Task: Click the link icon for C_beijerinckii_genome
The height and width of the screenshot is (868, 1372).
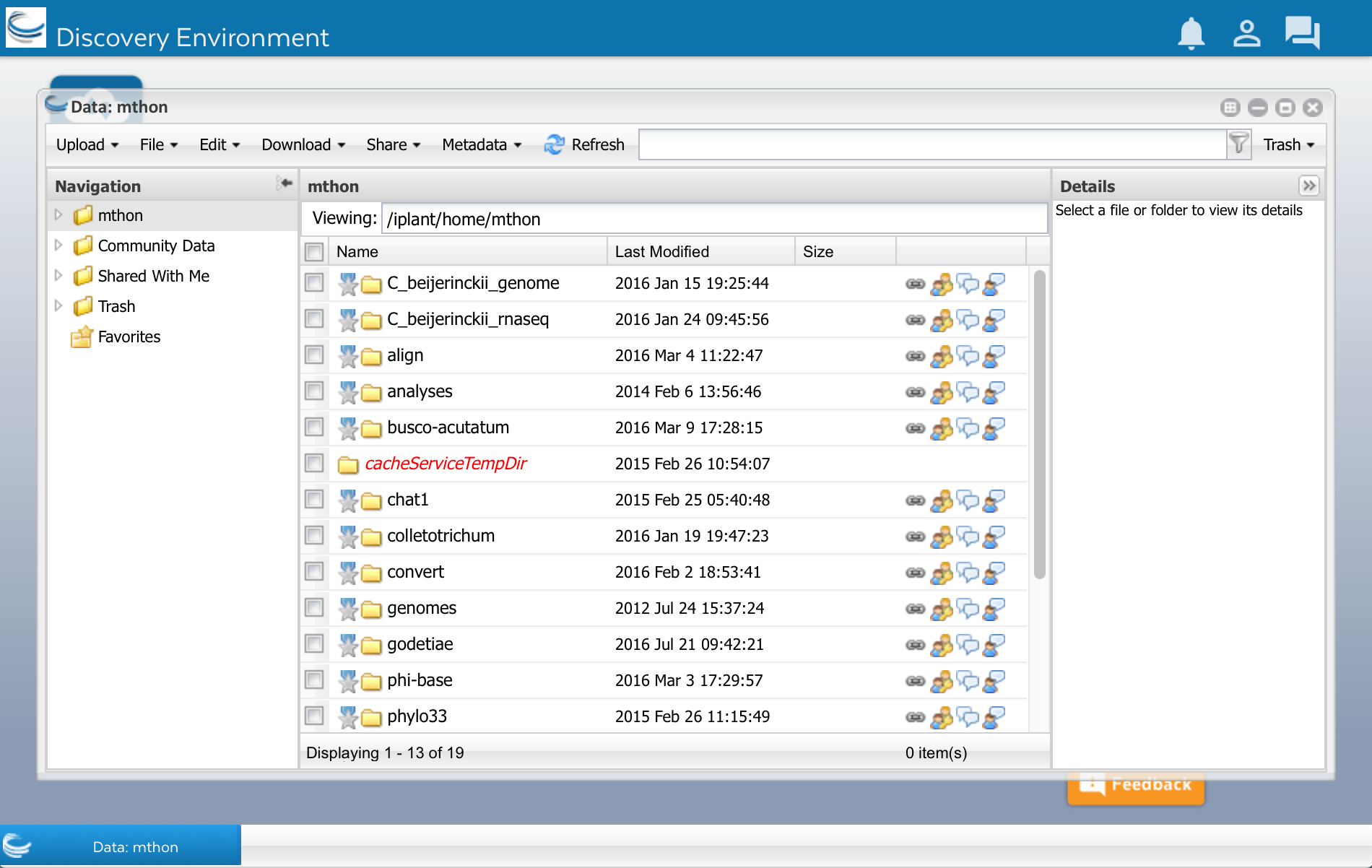Action: point(915,284)
